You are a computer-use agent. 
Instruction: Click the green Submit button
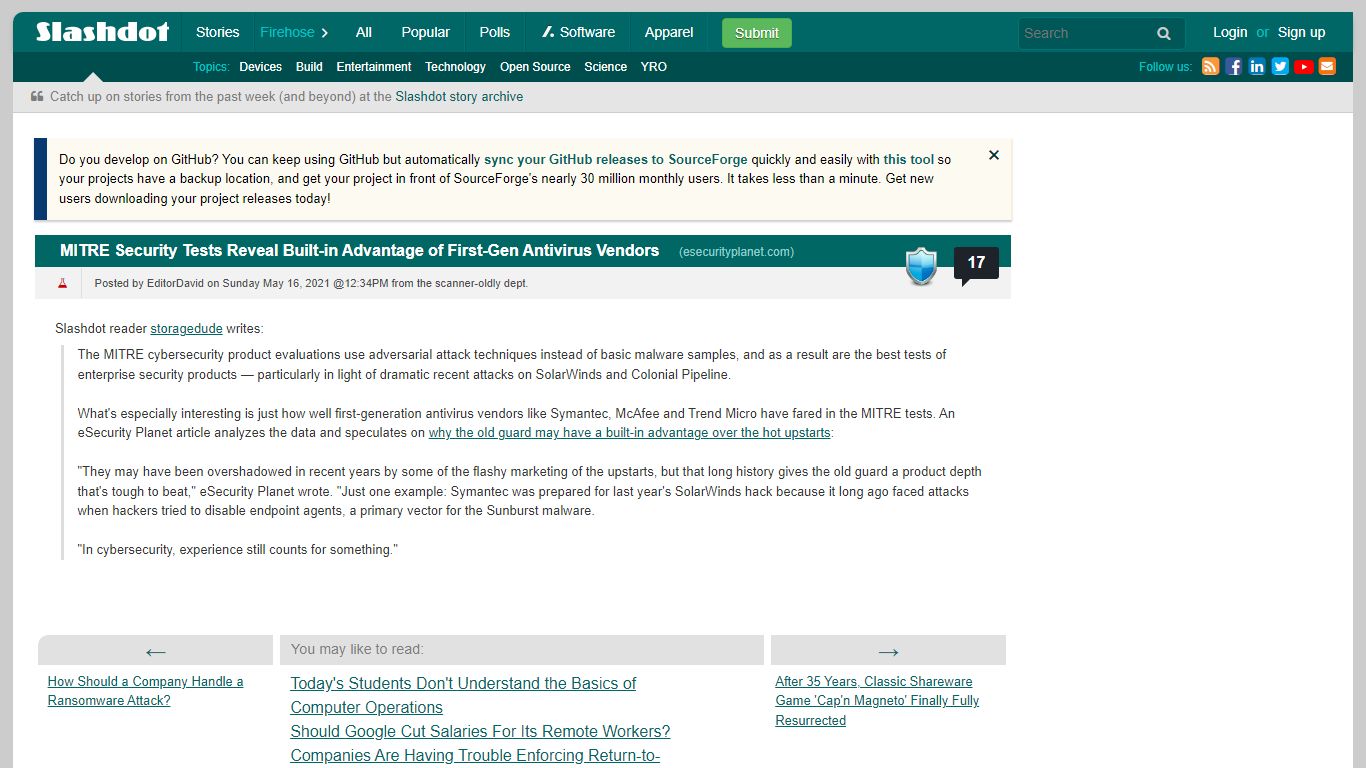(757, 33)
